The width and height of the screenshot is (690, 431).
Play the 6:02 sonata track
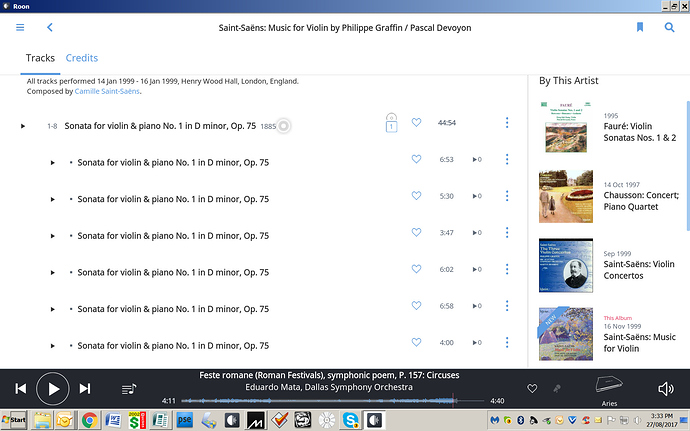(x=52, y=273)
